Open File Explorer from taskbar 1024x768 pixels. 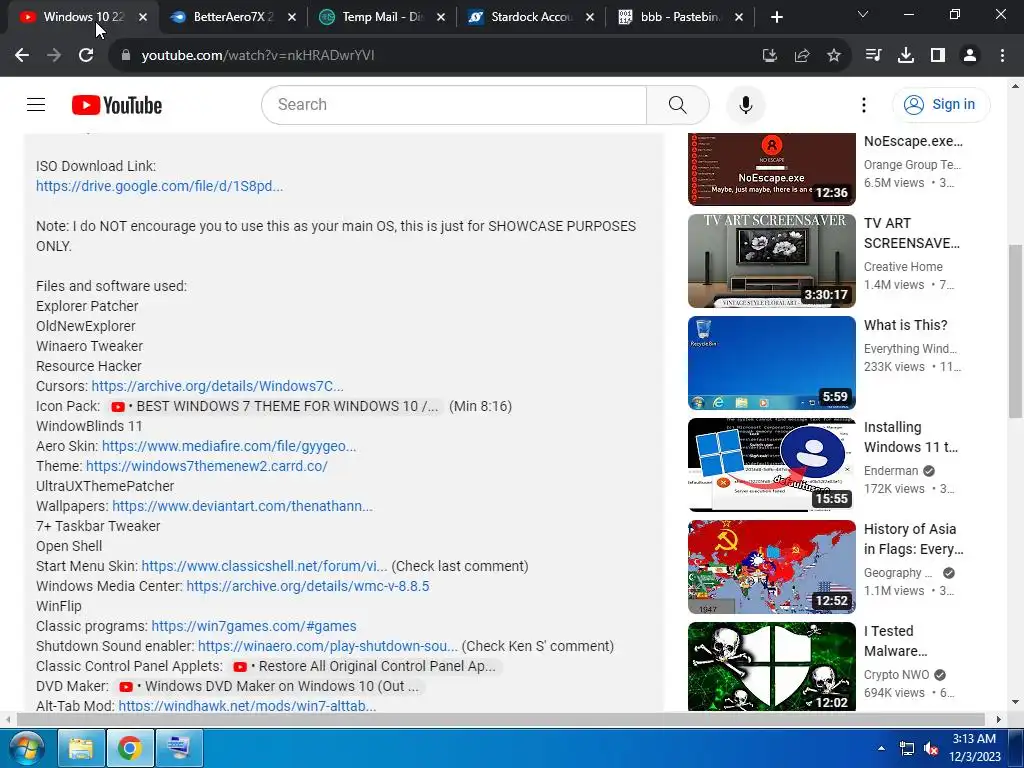point(81,748)
